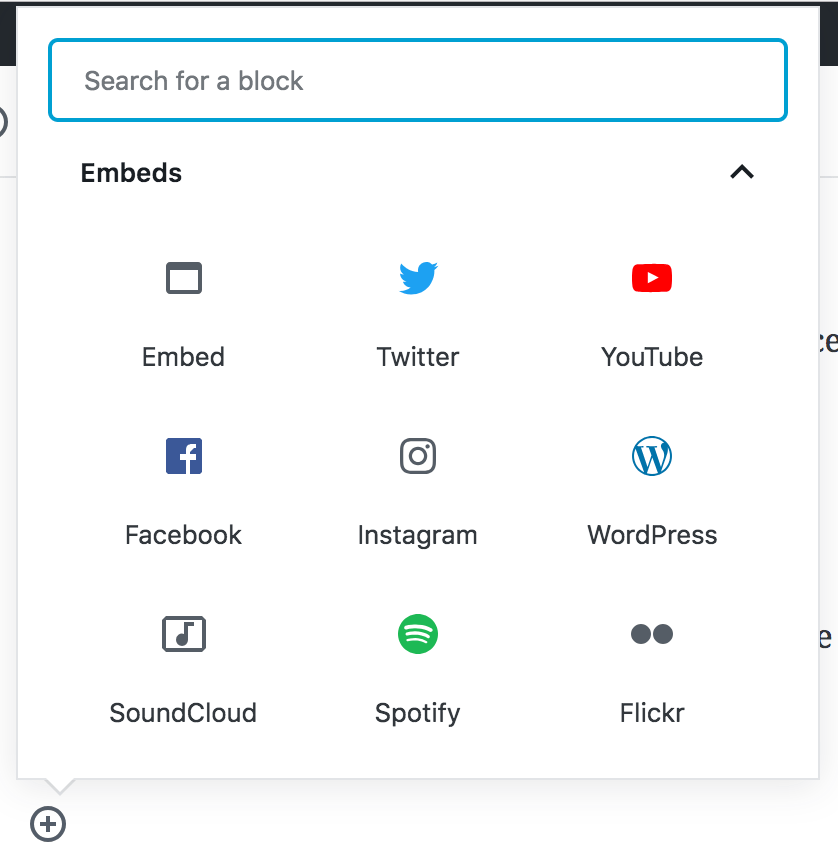
Task: Select the WordPress text label
Action: pos(652,535)
